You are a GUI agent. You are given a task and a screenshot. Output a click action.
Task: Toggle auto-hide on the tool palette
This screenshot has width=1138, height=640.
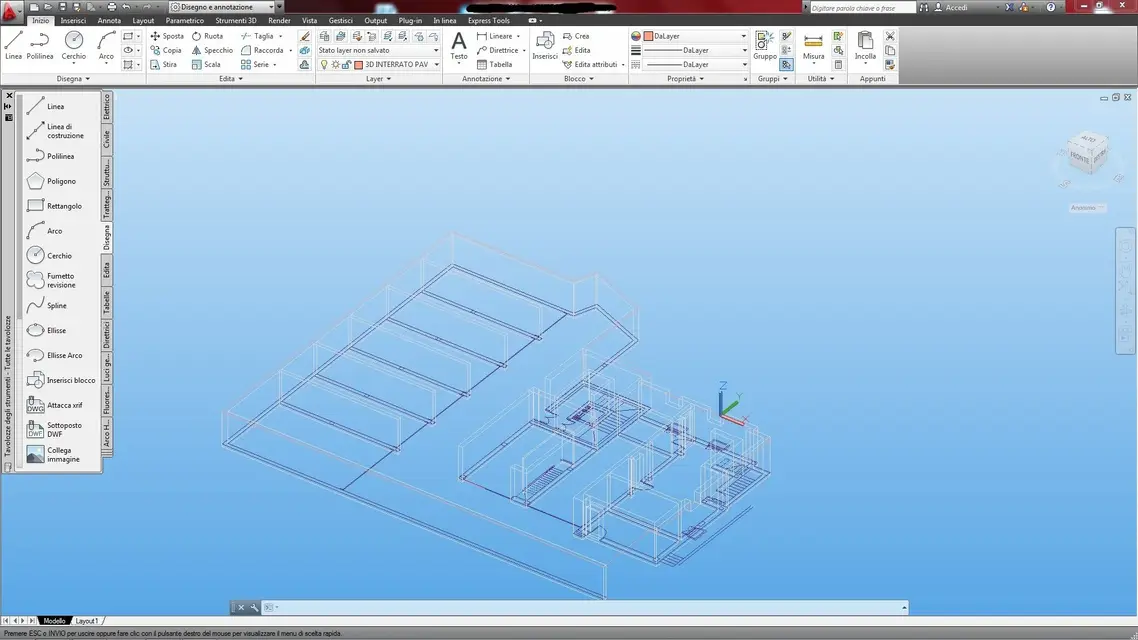(8, 106)
